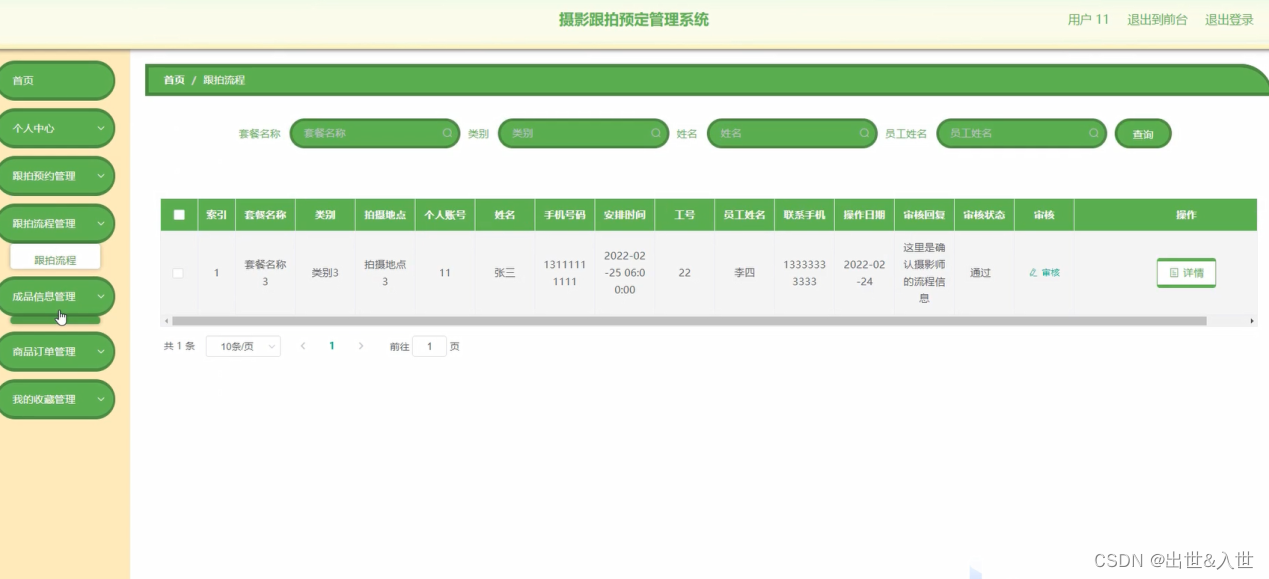Toggle the select-all checkbox in table header
The image size is (1269, 579).
[x=179, y=215]
